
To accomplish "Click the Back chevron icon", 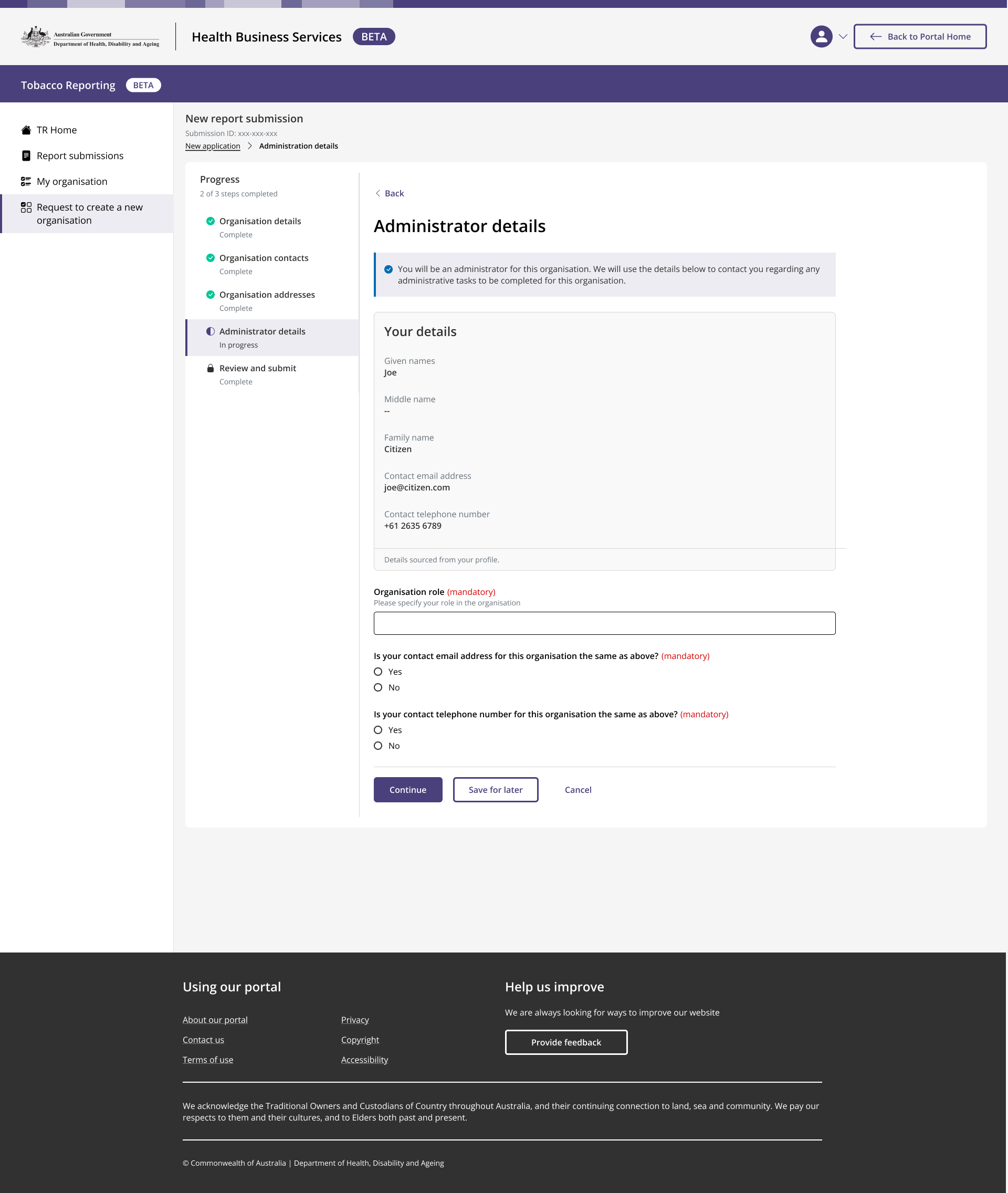I will (377, 193).
